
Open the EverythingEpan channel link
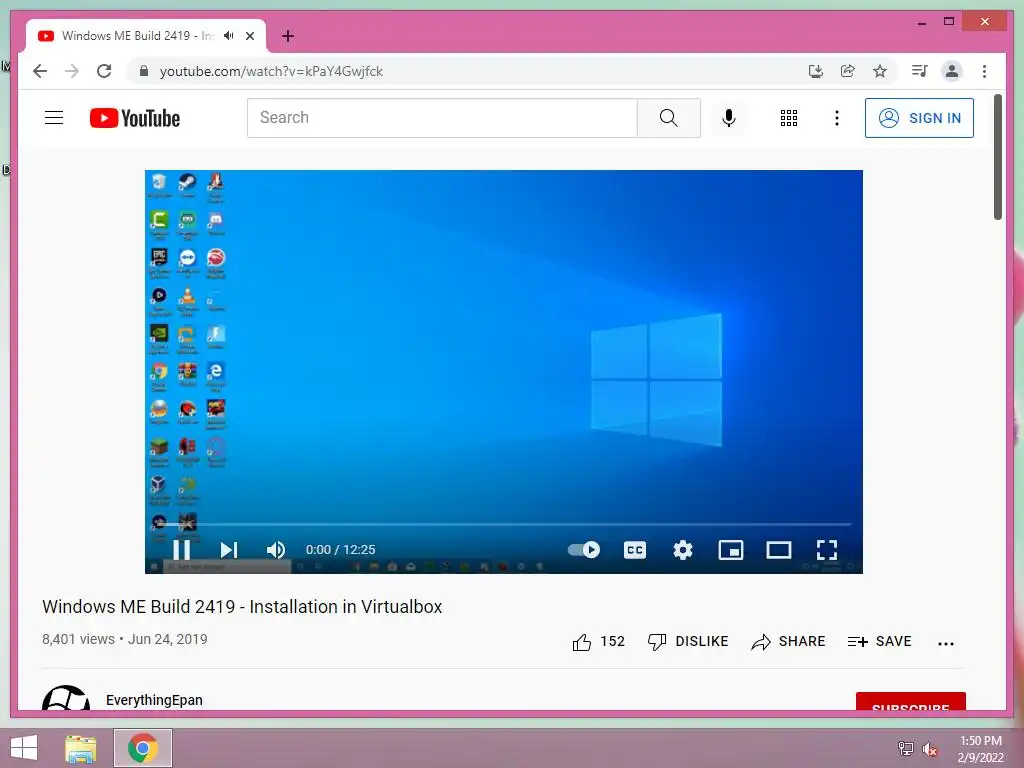[154, 700]
